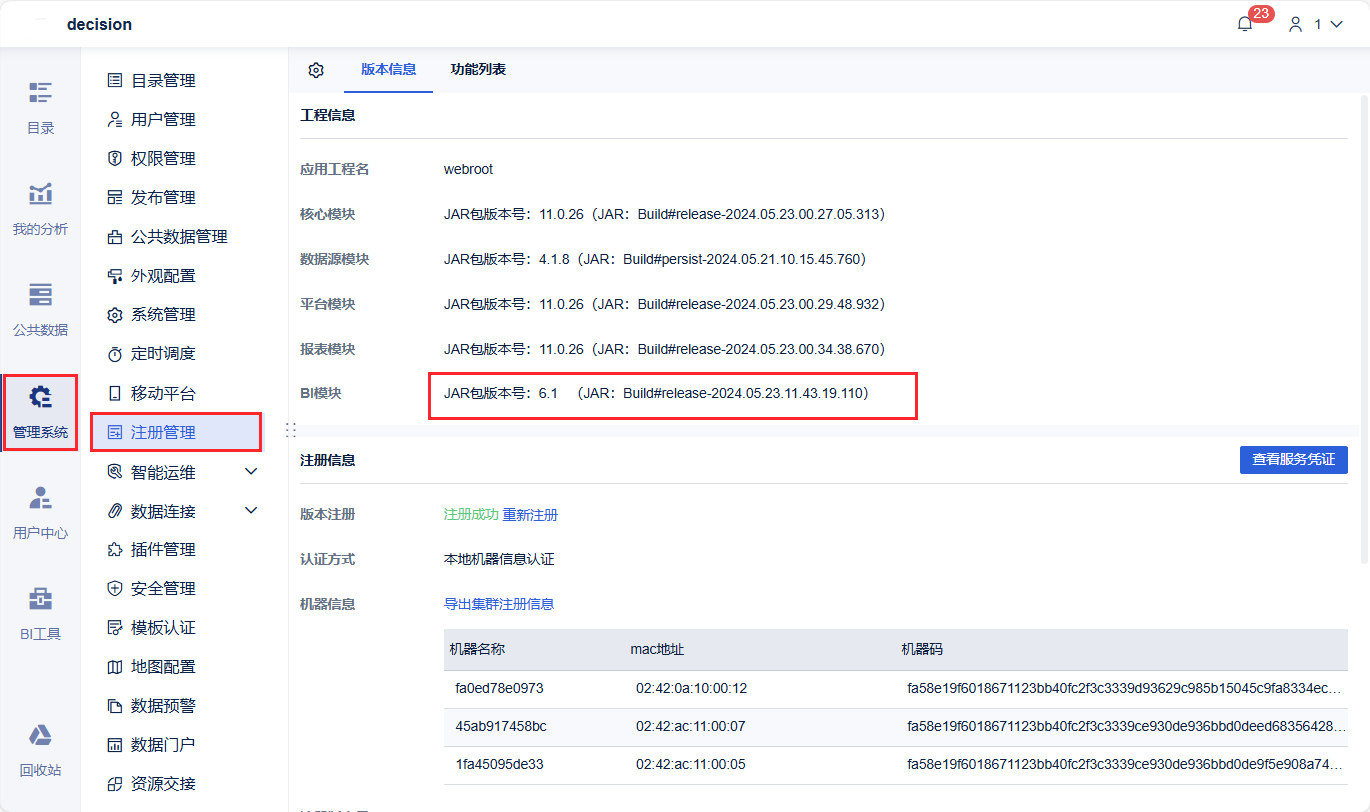Click the notification badge showing 23
The image size is (1370, 812).
(1261, 13)
